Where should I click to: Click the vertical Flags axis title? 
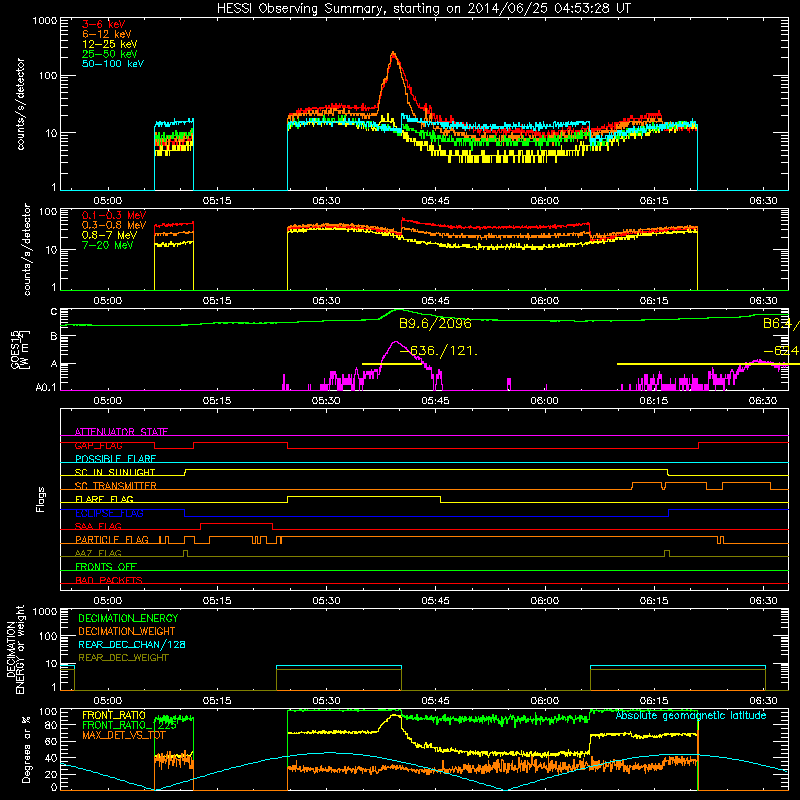(x=41, y=499)
